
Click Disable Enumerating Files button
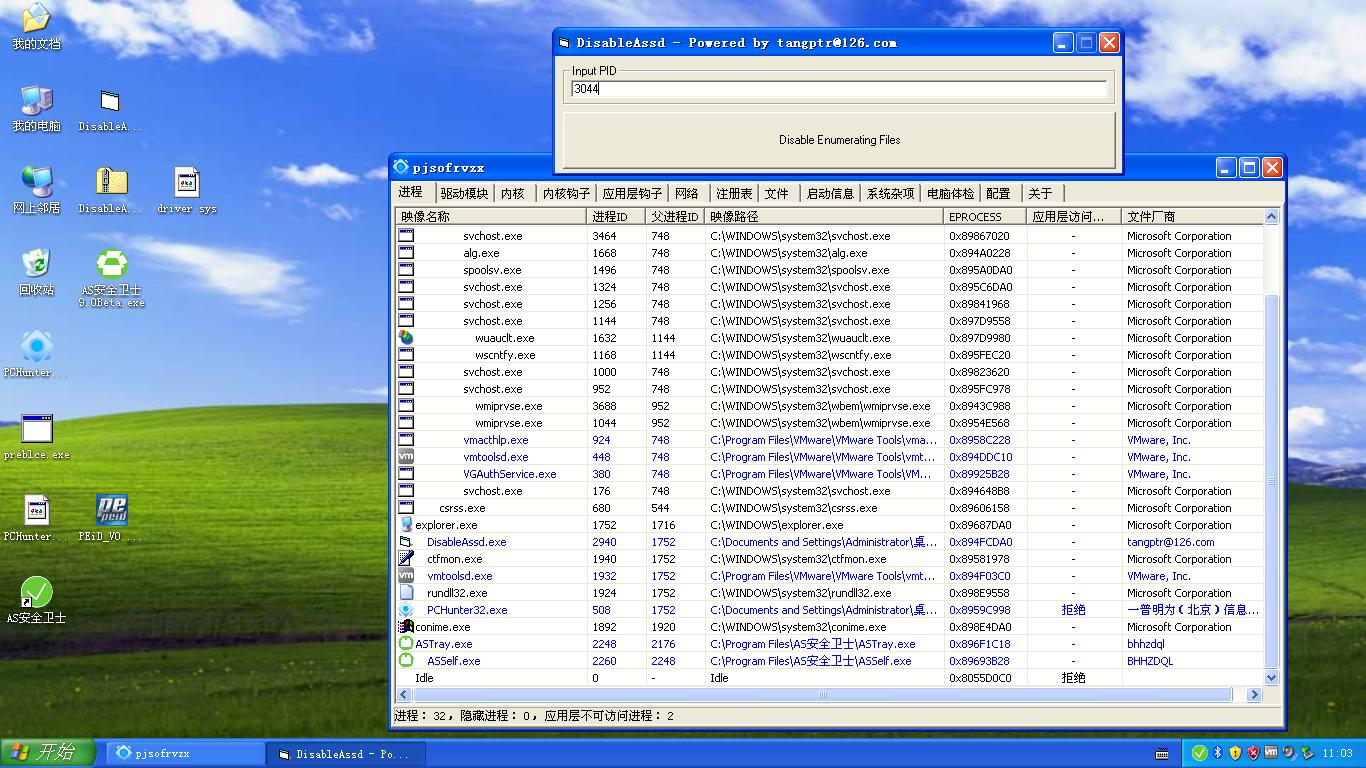pos(839,140)
